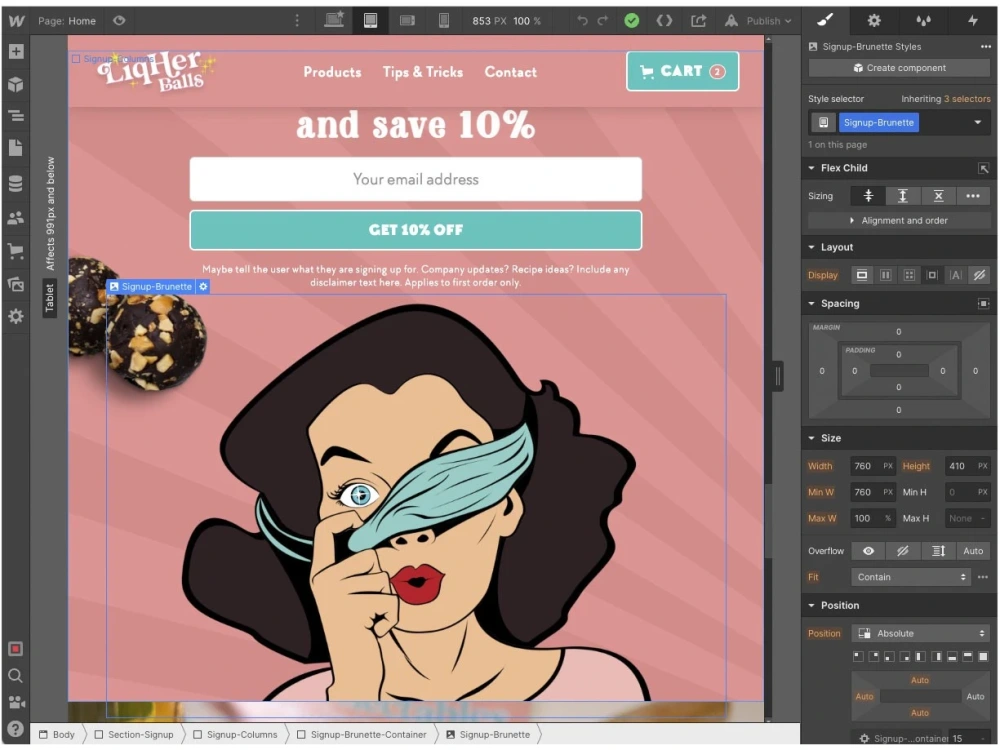Screen dimensions: 1000x750
Task: Open the CMS Collections panel
Action: pyautogui.click(x=15, y=183)
